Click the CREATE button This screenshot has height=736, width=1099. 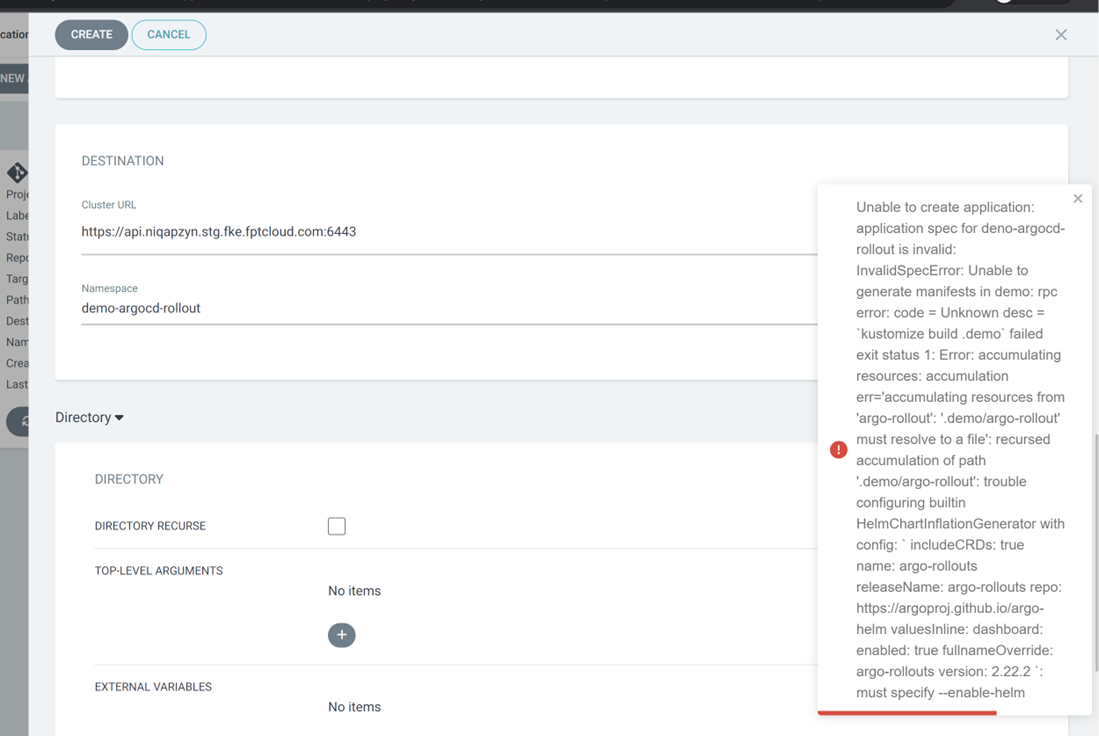click(91, 35)
